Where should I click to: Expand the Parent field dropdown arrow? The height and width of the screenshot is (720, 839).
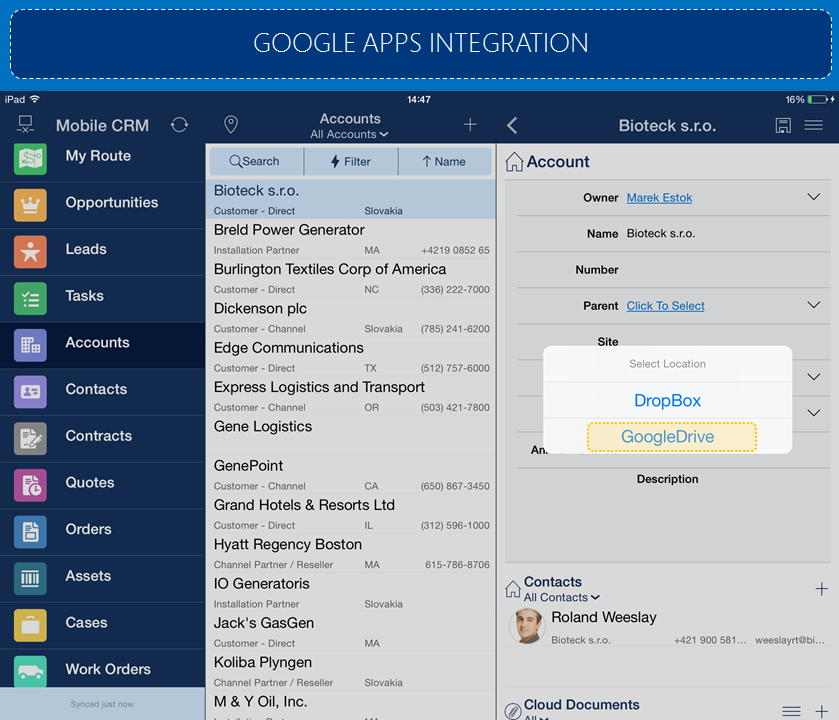click(x=813, y=305)
